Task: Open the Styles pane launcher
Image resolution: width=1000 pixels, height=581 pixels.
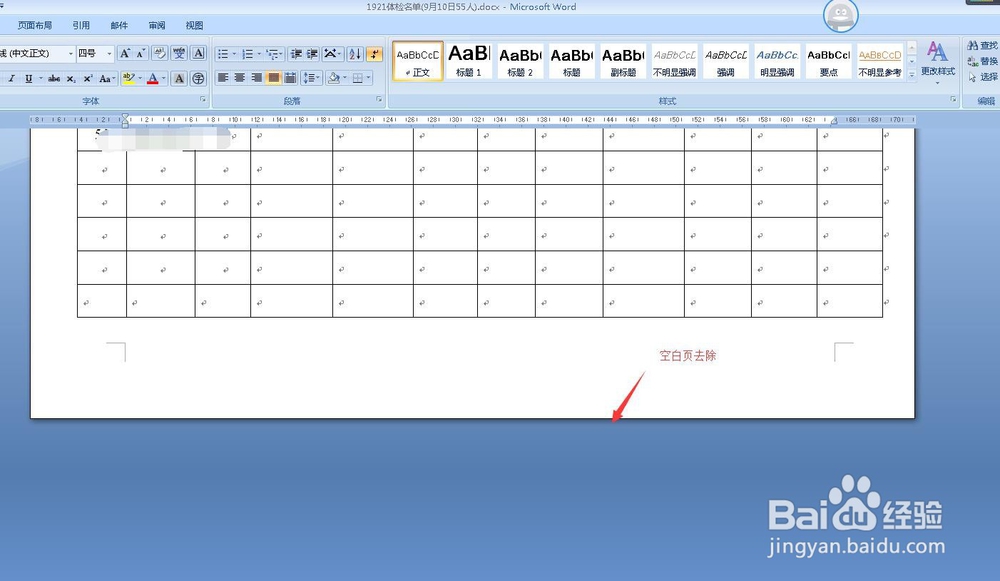Action: [x=953, y=99]
